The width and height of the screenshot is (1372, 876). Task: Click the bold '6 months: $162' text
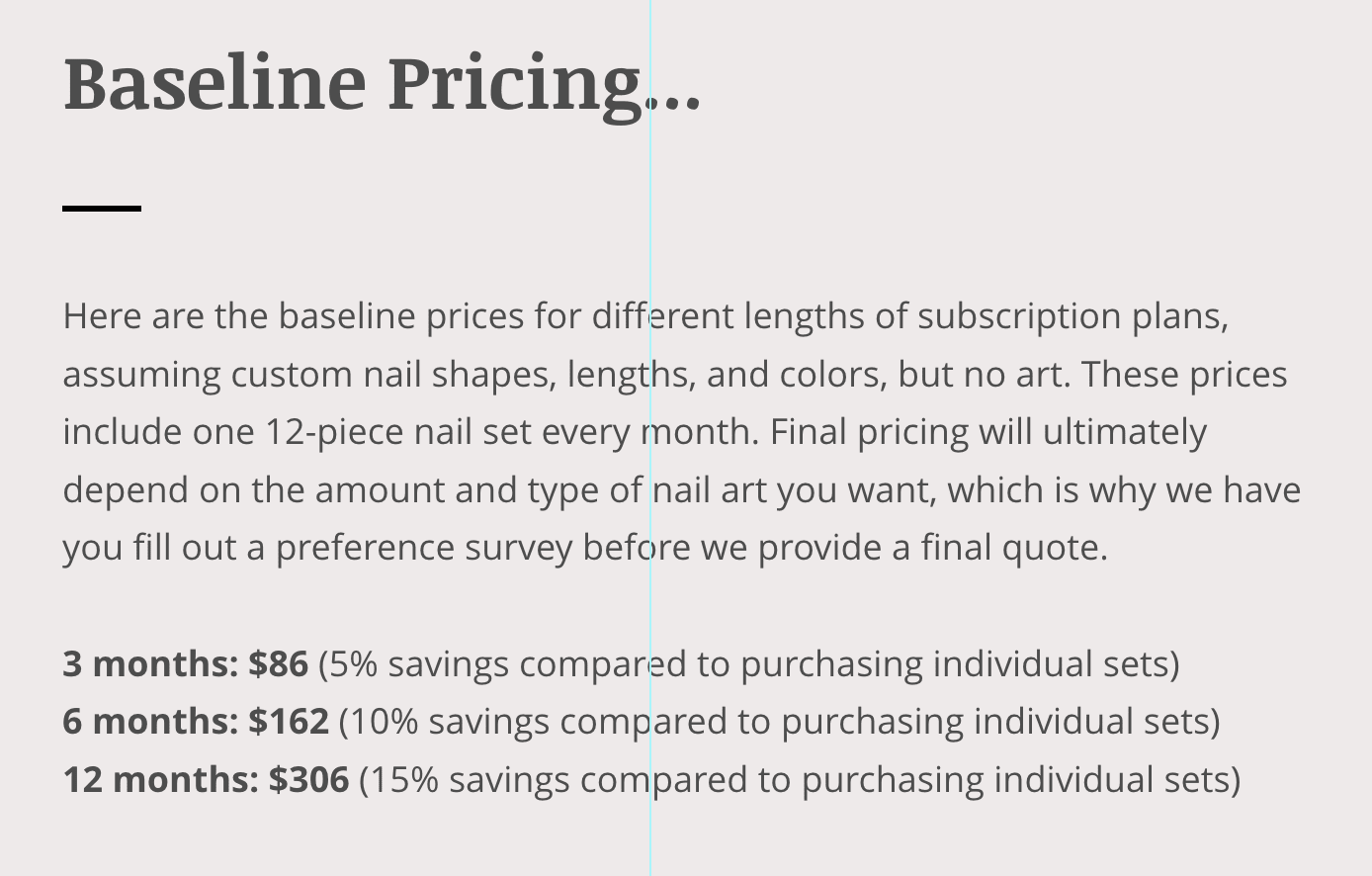pyautogui.click(x=196, y=722)
